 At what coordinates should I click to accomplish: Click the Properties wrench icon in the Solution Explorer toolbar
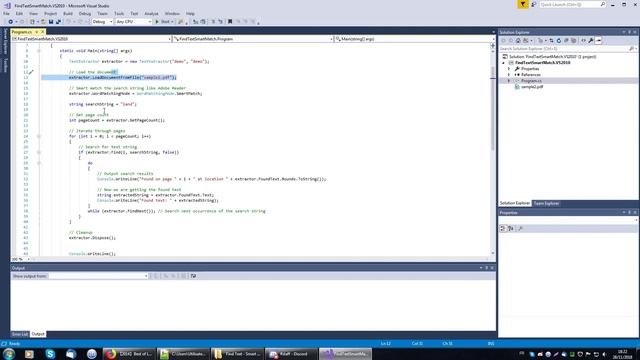(591, 40)
